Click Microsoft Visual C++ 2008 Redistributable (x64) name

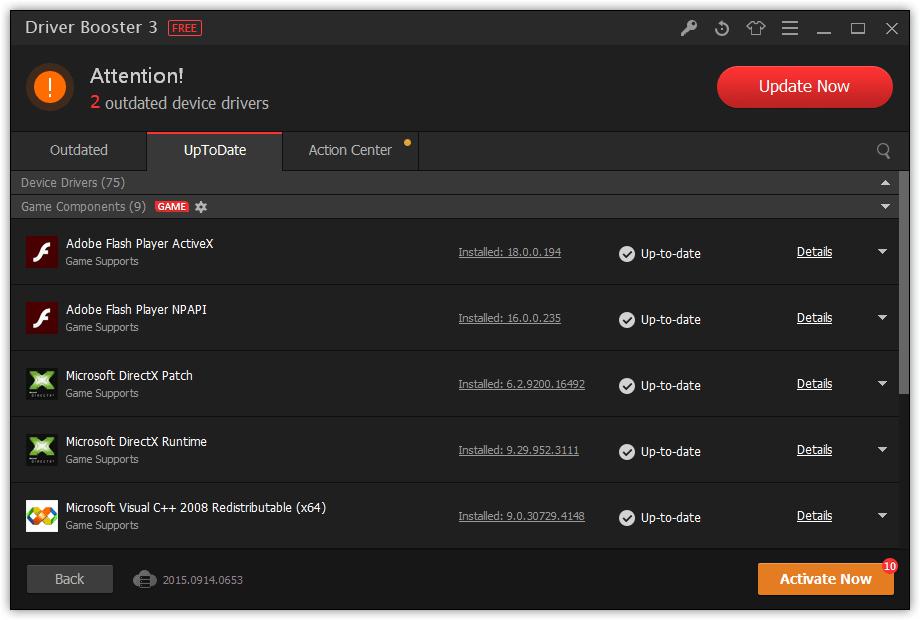tap(196, 507)
